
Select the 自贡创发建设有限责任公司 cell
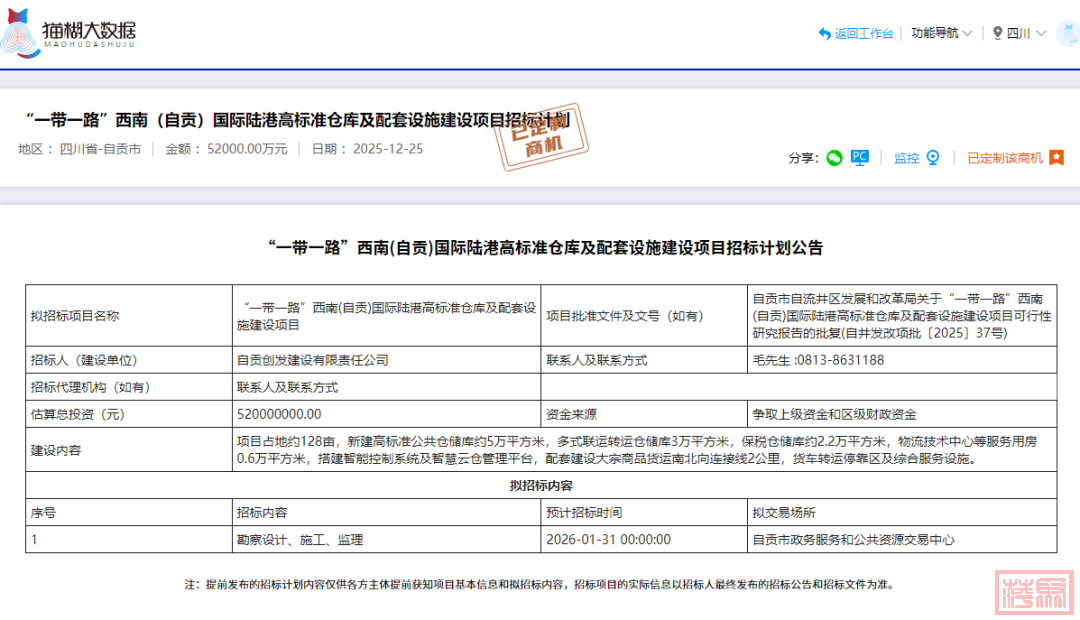[312, 360]
